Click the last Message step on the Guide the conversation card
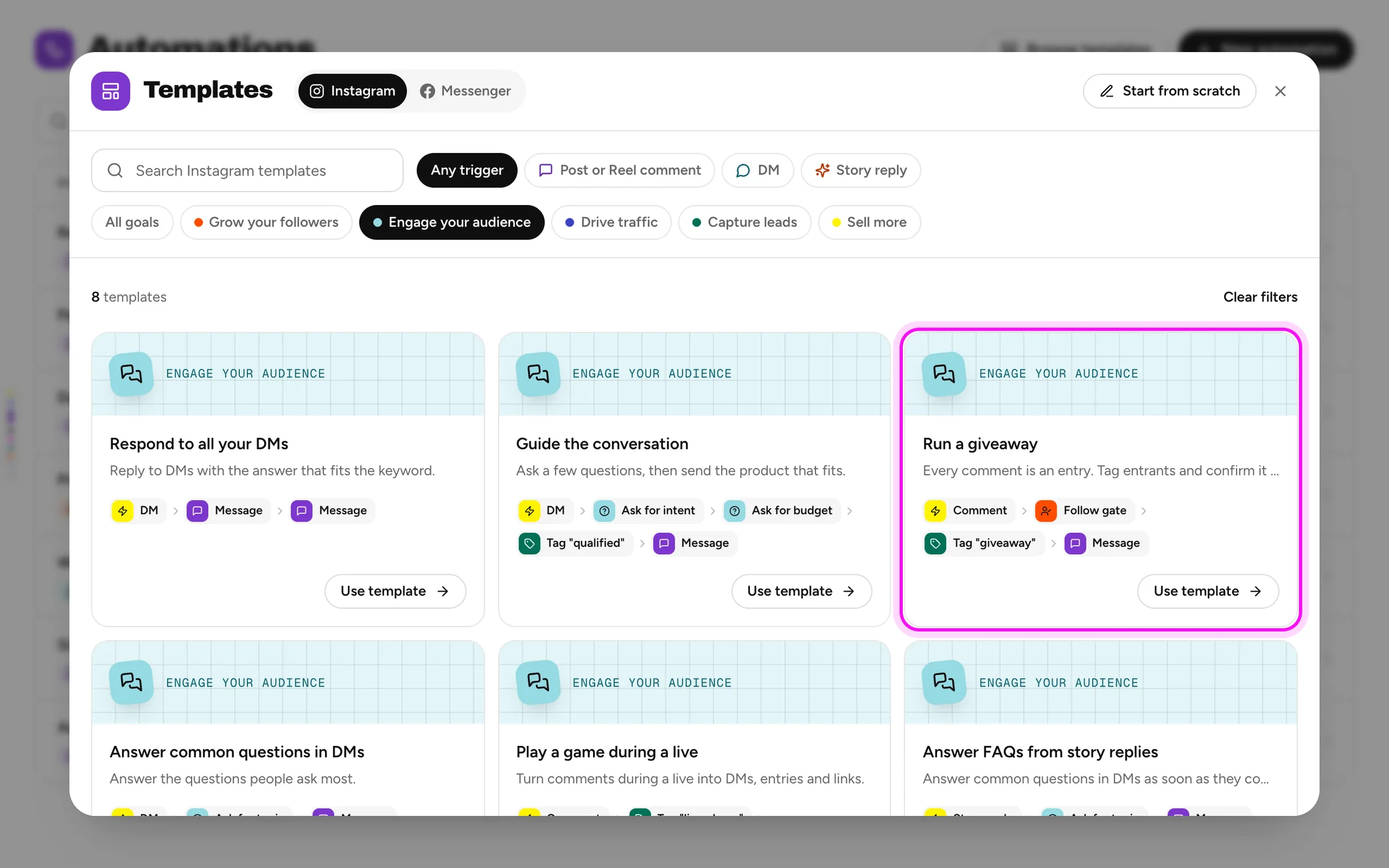This screenshot has width=1389, height=868. pyautogui.click(x=694, y=544)
